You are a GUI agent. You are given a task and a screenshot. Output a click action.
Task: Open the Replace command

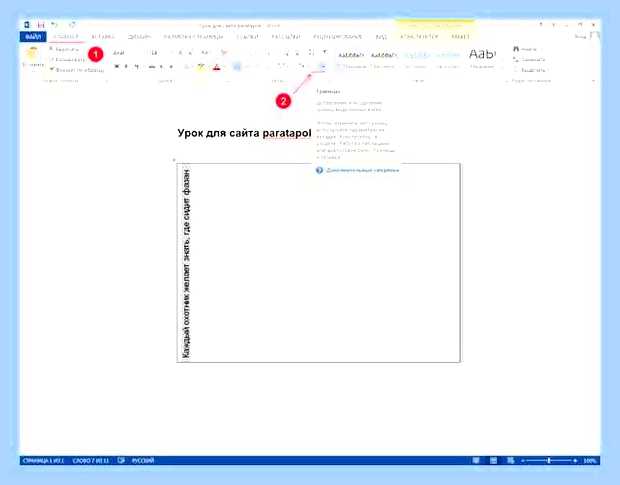(529, 59)
